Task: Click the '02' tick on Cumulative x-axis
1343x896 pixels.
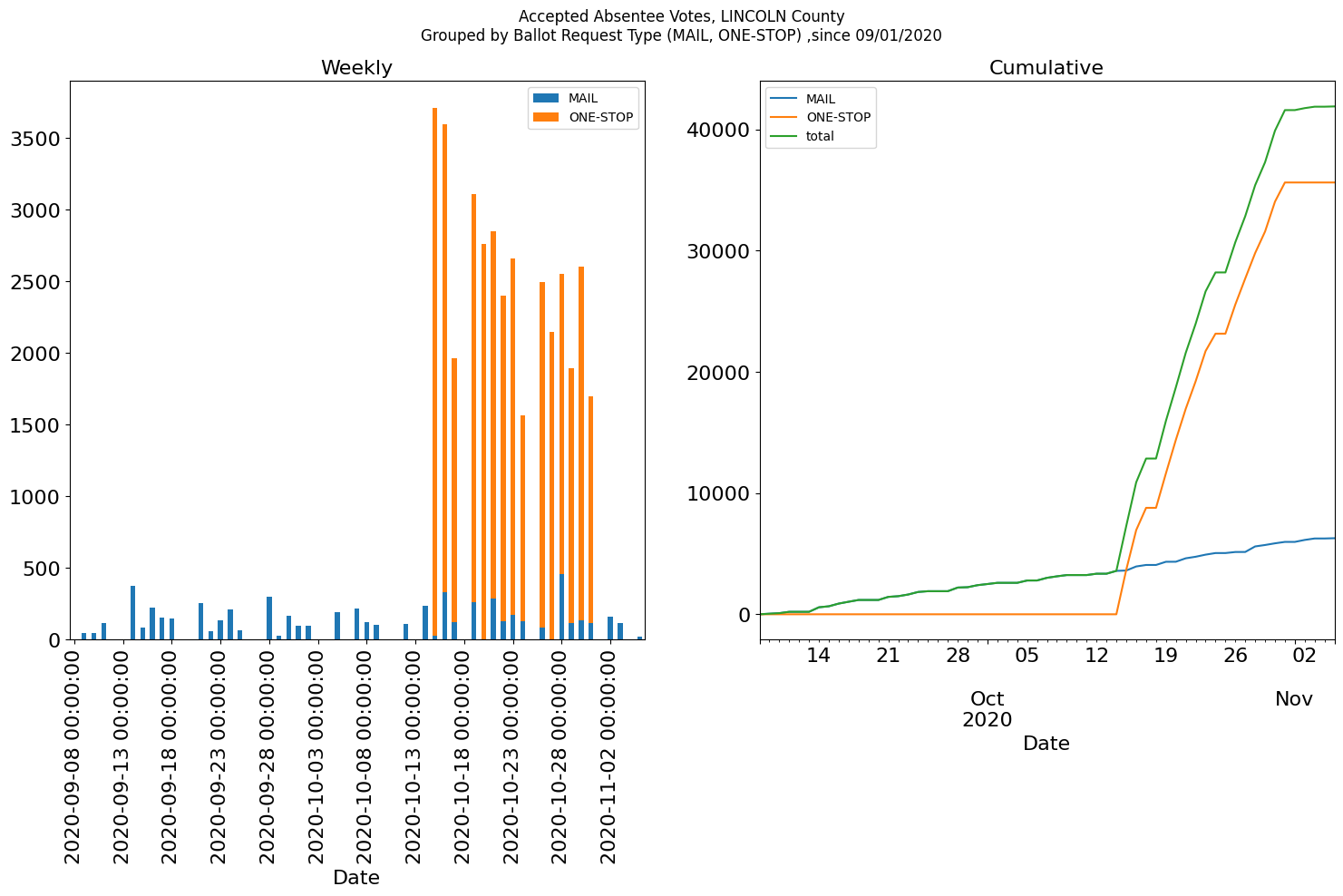Action: [x=1304, y=657]
